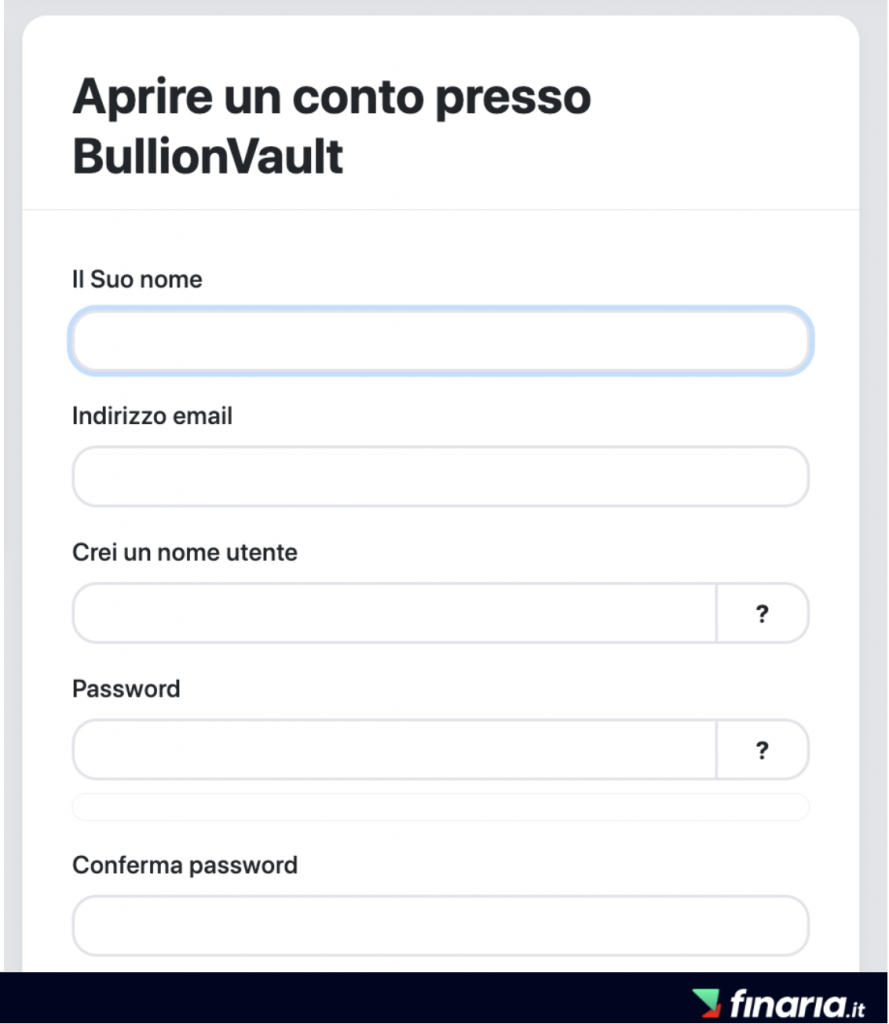Click the password strength meter bar
This screenshot has height=1024, width=889.
click(x=441, y=807)
